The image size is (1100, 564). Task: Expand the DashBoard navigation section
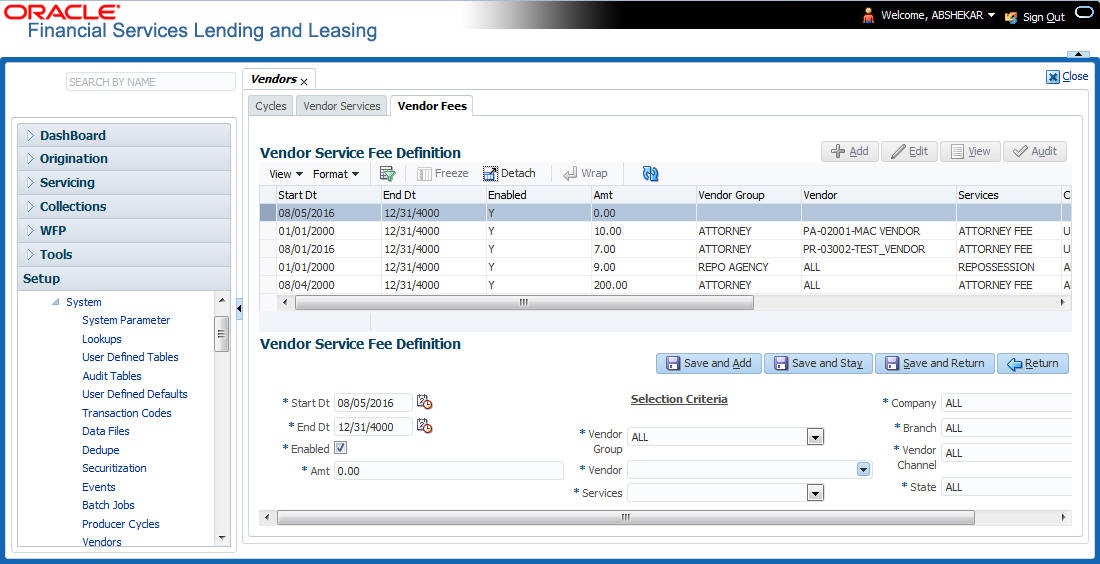pyautogui.click(x=124, y=135)
